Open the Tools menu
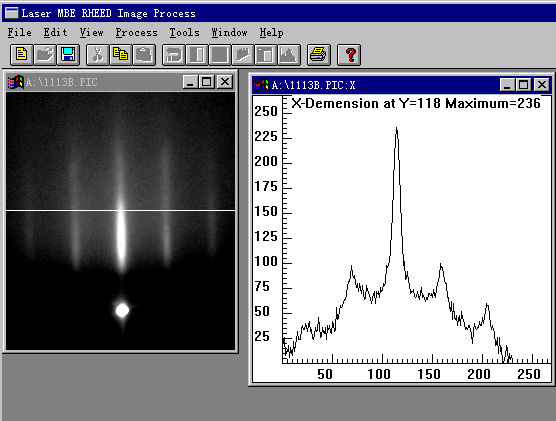This screenshot has height=421, width=556. tap(184, 33)
